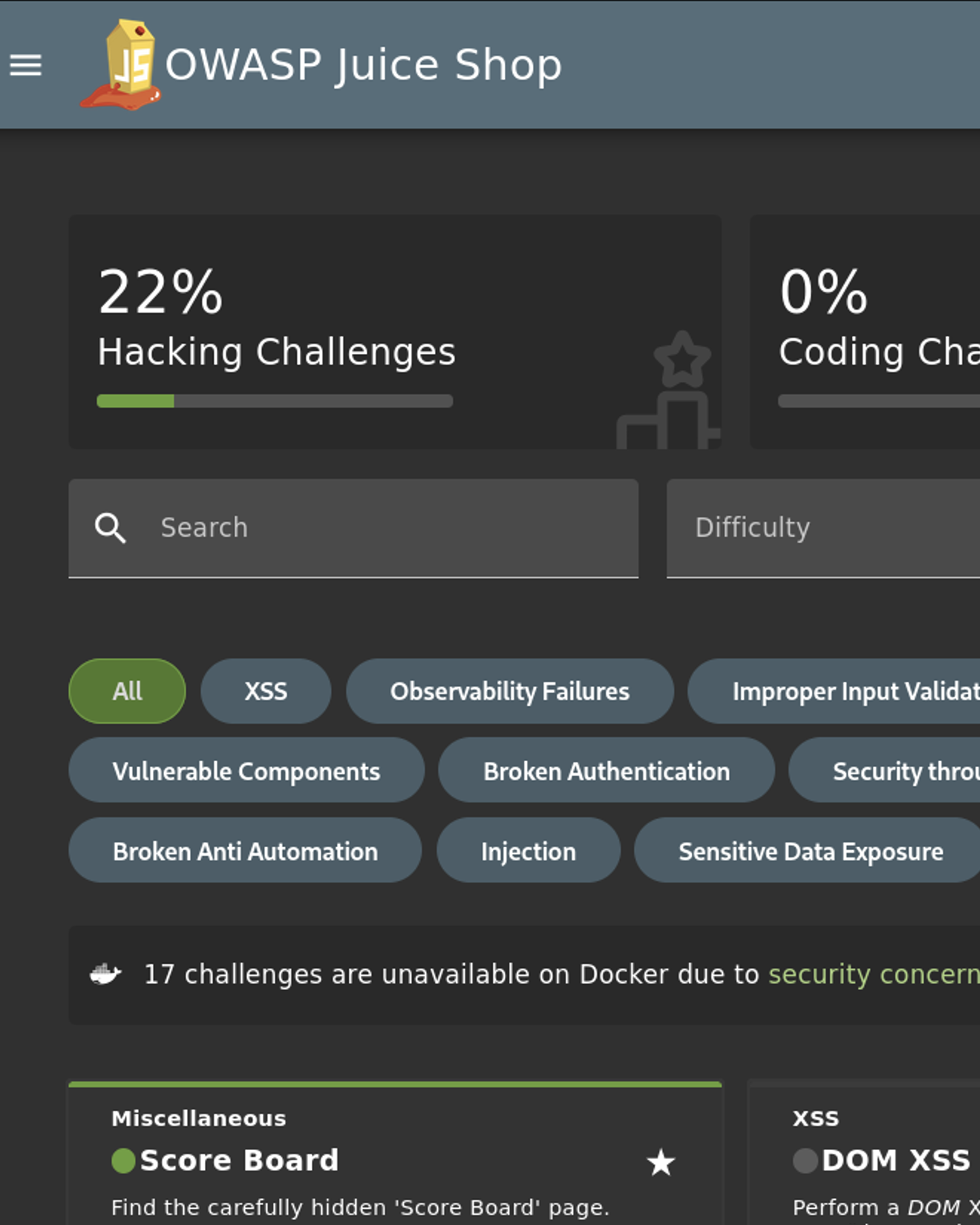Click the magnifier search icon
This screenshot has width=980, height=1225.
click(x=111, y=528)
